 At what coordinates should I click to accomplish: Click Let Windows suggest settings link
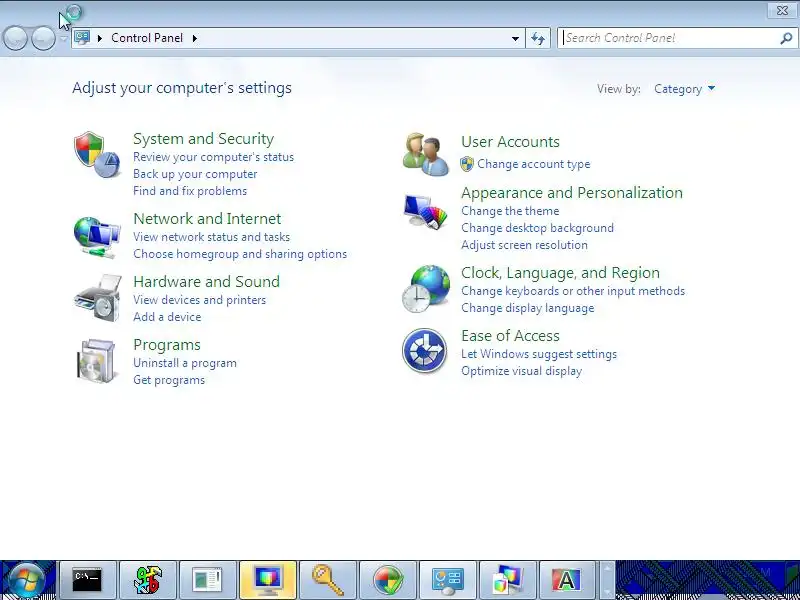539,354
